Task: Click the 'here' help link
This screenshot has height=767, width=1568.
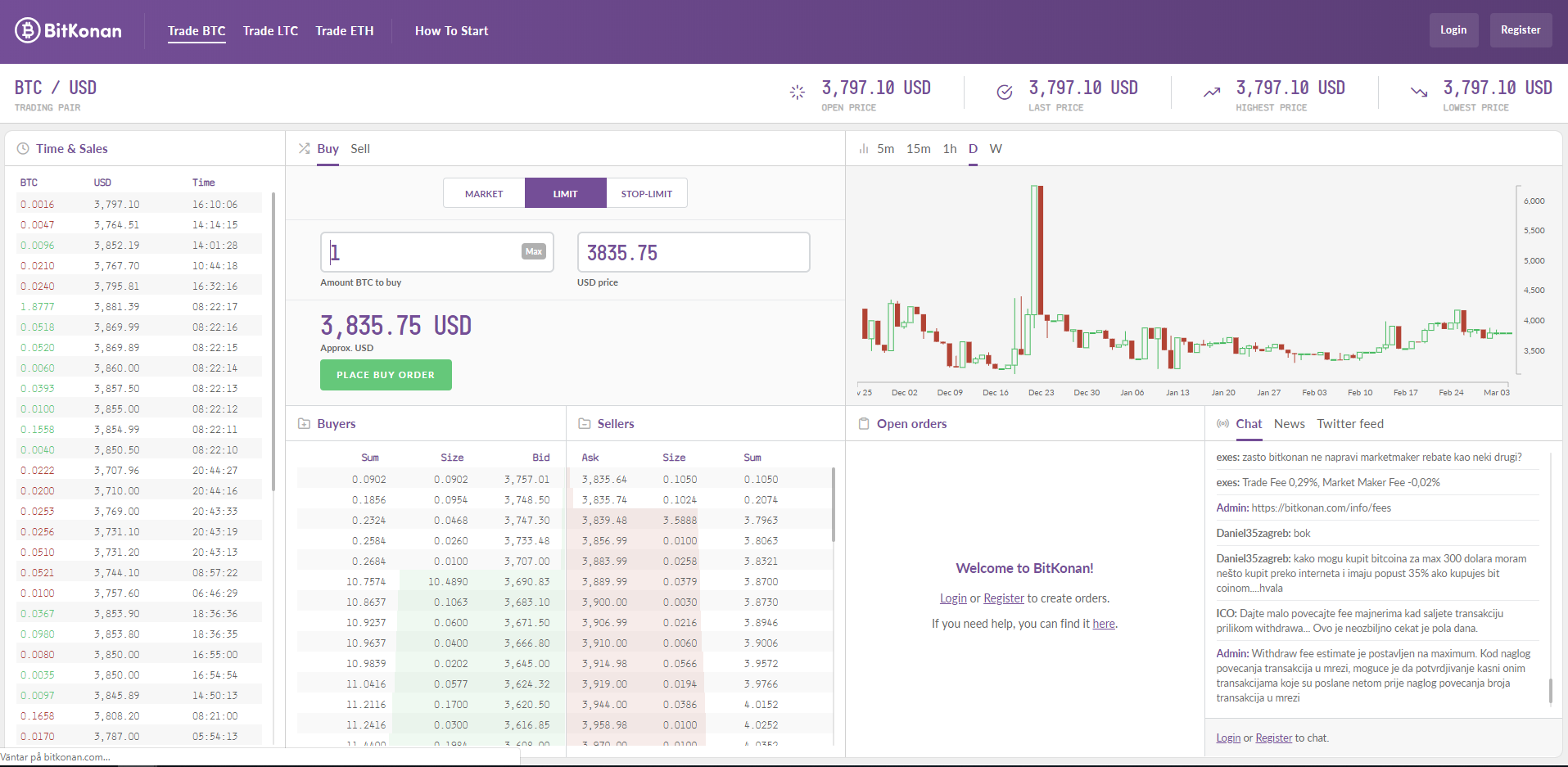Action: (1104, 624)
